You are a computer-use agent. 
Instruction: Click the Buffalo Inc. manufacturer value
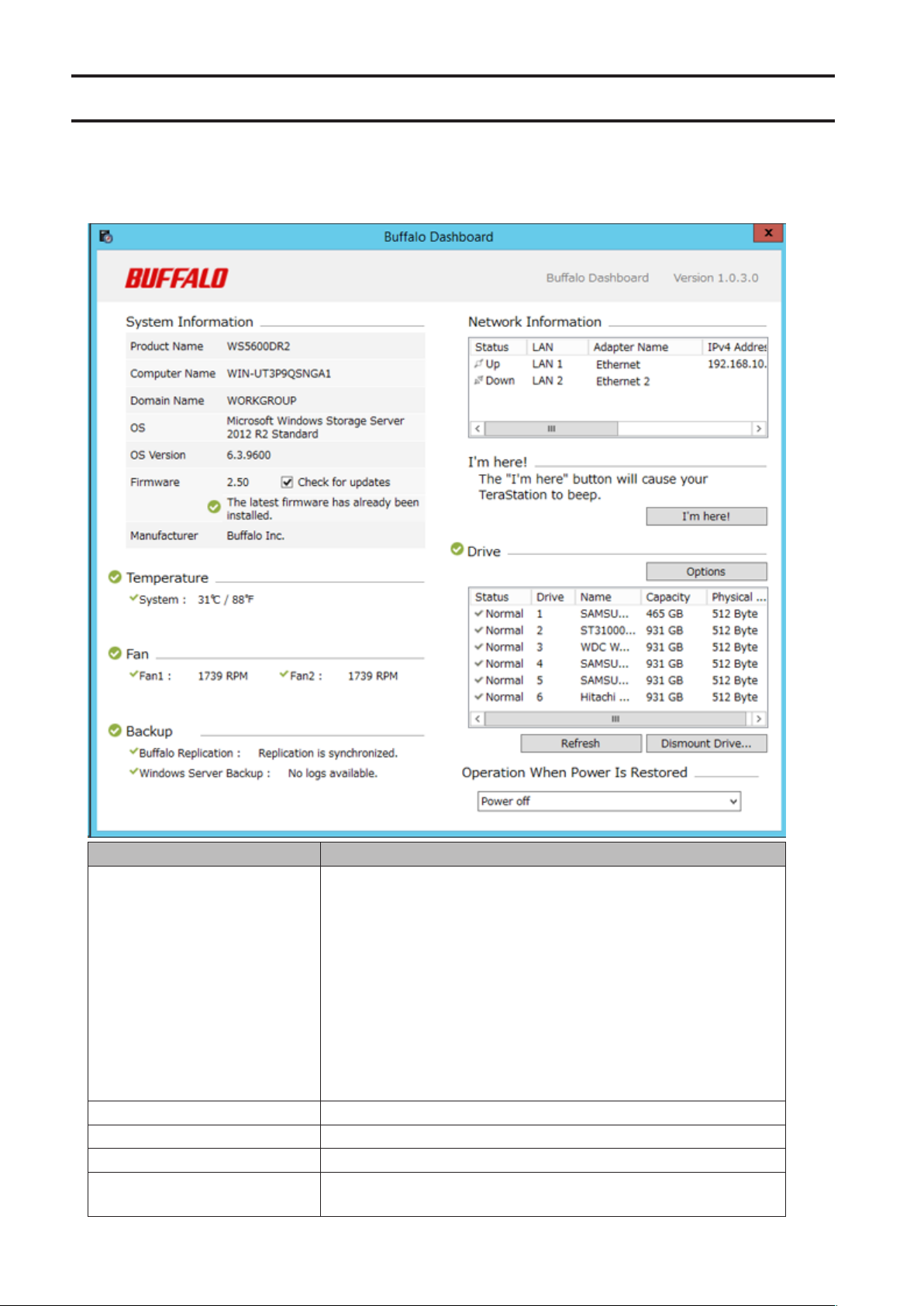click(255, 536)
